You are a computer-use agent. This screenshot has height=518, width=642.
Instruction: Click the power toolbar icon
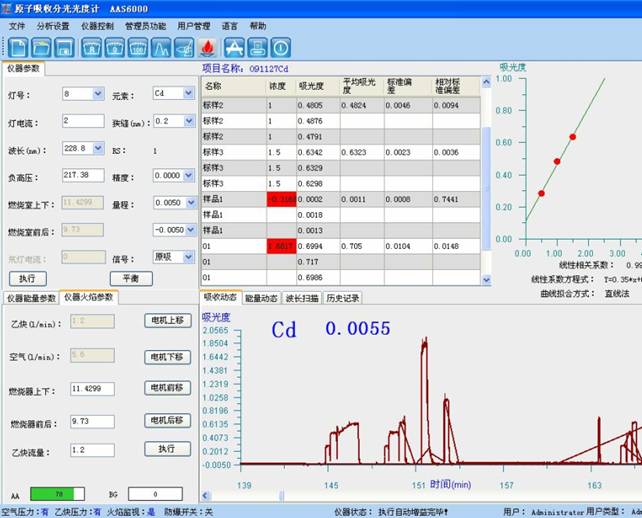point(281,47)
